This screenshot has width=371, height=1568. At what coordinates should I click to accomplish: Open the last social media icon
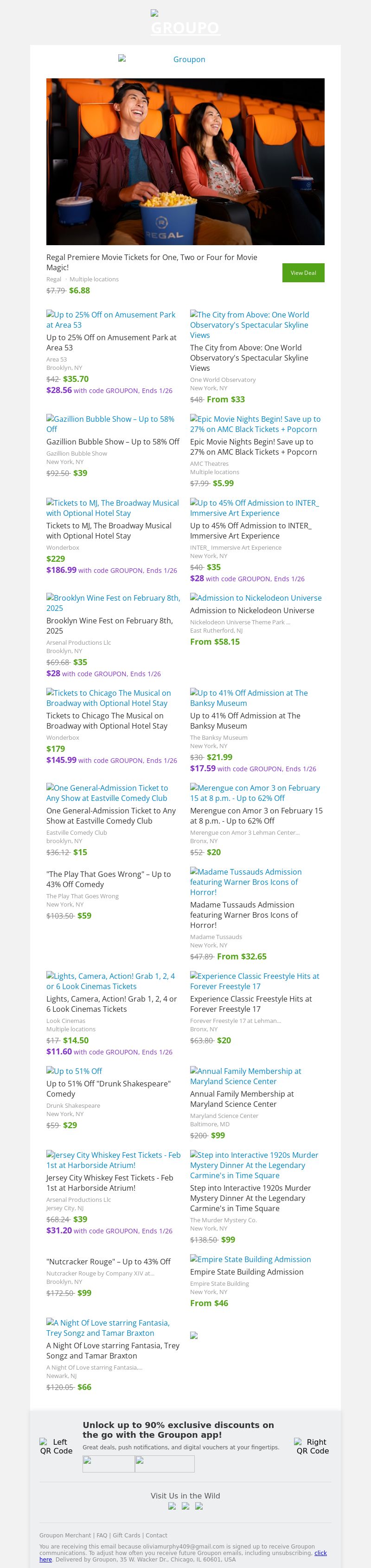click(198, 1506)
